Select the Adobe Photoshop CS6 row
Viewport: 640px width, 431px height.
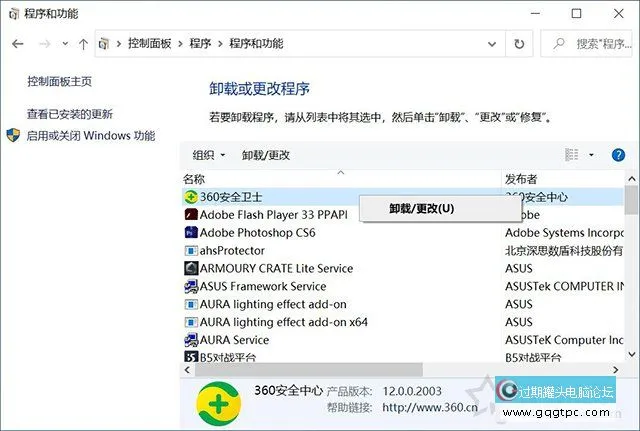[402, 233]
